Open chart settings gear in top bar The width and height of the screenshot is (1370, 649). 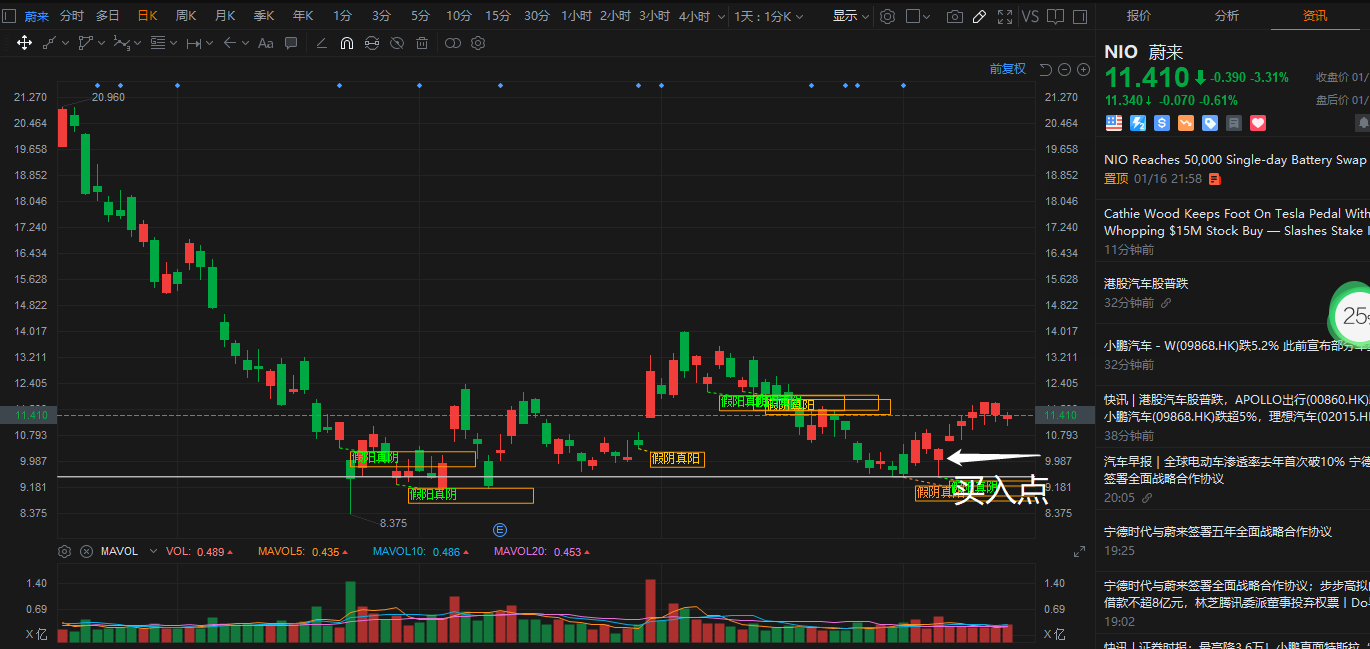[887, 16]
